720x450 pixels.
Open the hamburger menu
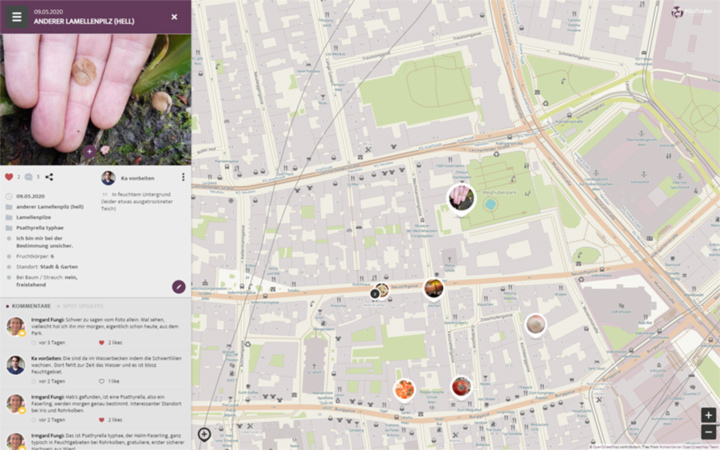pos(16,17)
